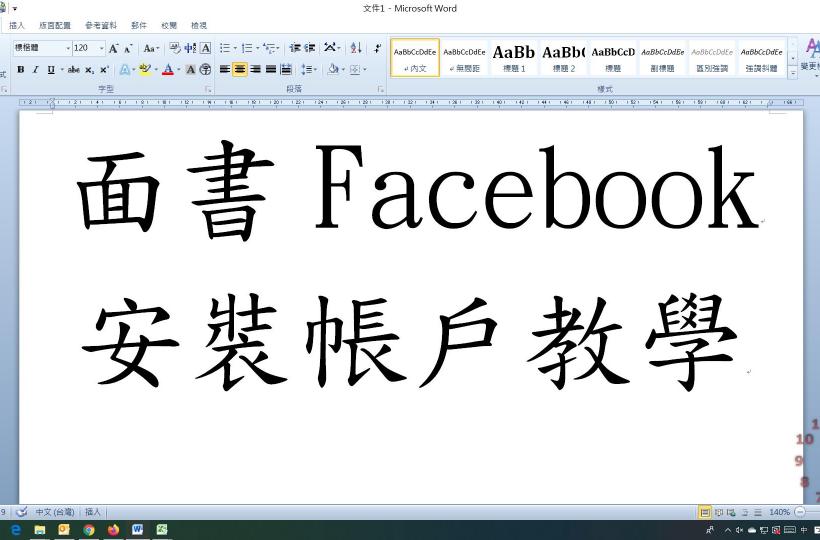Open the Line Spacing dropdown
This screenshot has width=820, height=540.
click(x=309, y=70)
